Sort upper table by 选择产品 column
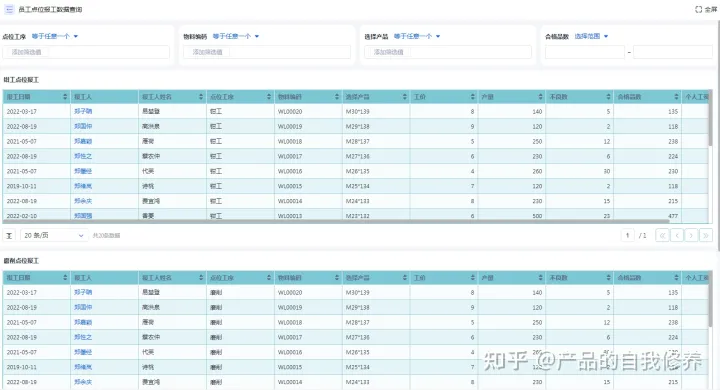This screenshot has height=390, width=720. [405, 96]
